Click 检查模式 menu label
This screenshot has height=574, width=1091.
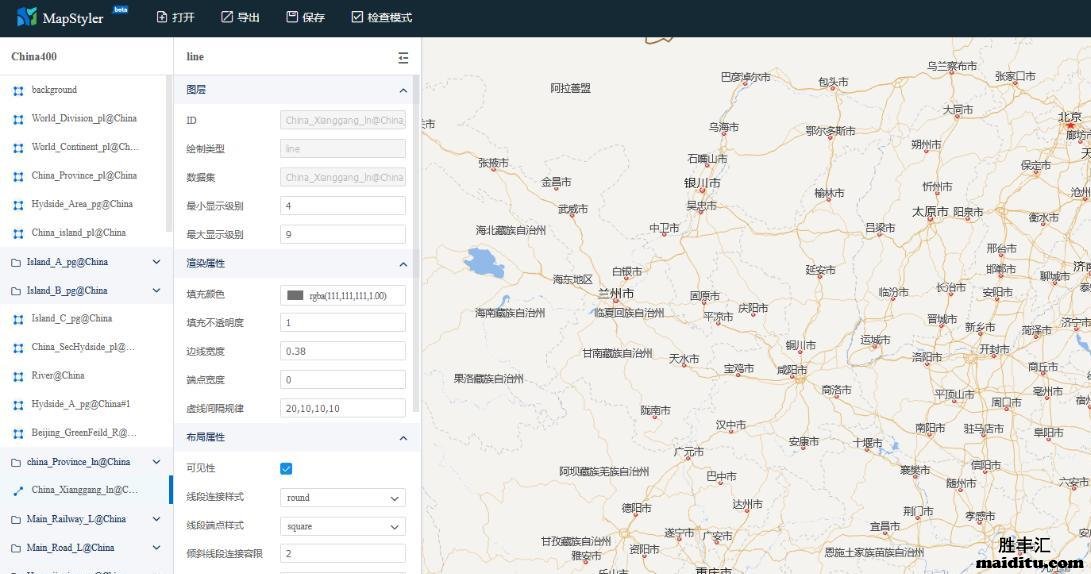pyautogui.click(x=390, y=17)
